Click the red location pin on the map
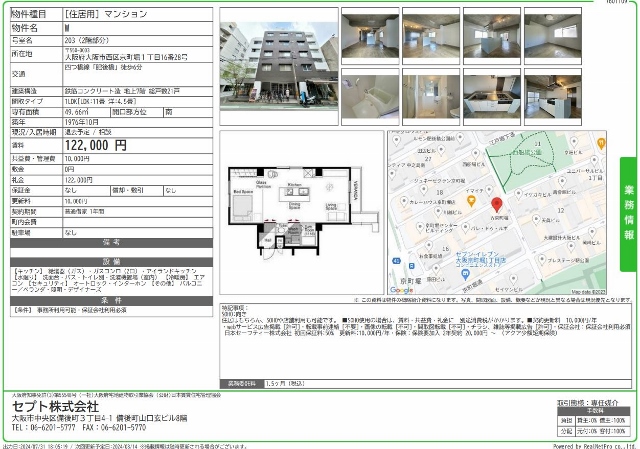 click(496, 204)
